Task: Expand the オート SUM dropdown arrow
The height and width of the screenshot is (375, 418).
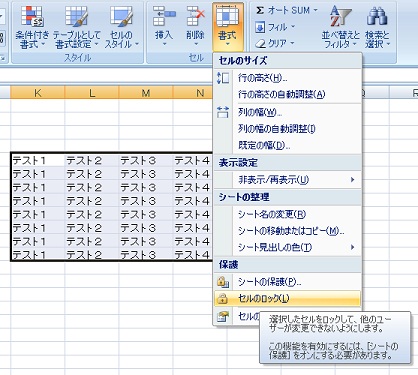Action: click(x=315, y=10)
